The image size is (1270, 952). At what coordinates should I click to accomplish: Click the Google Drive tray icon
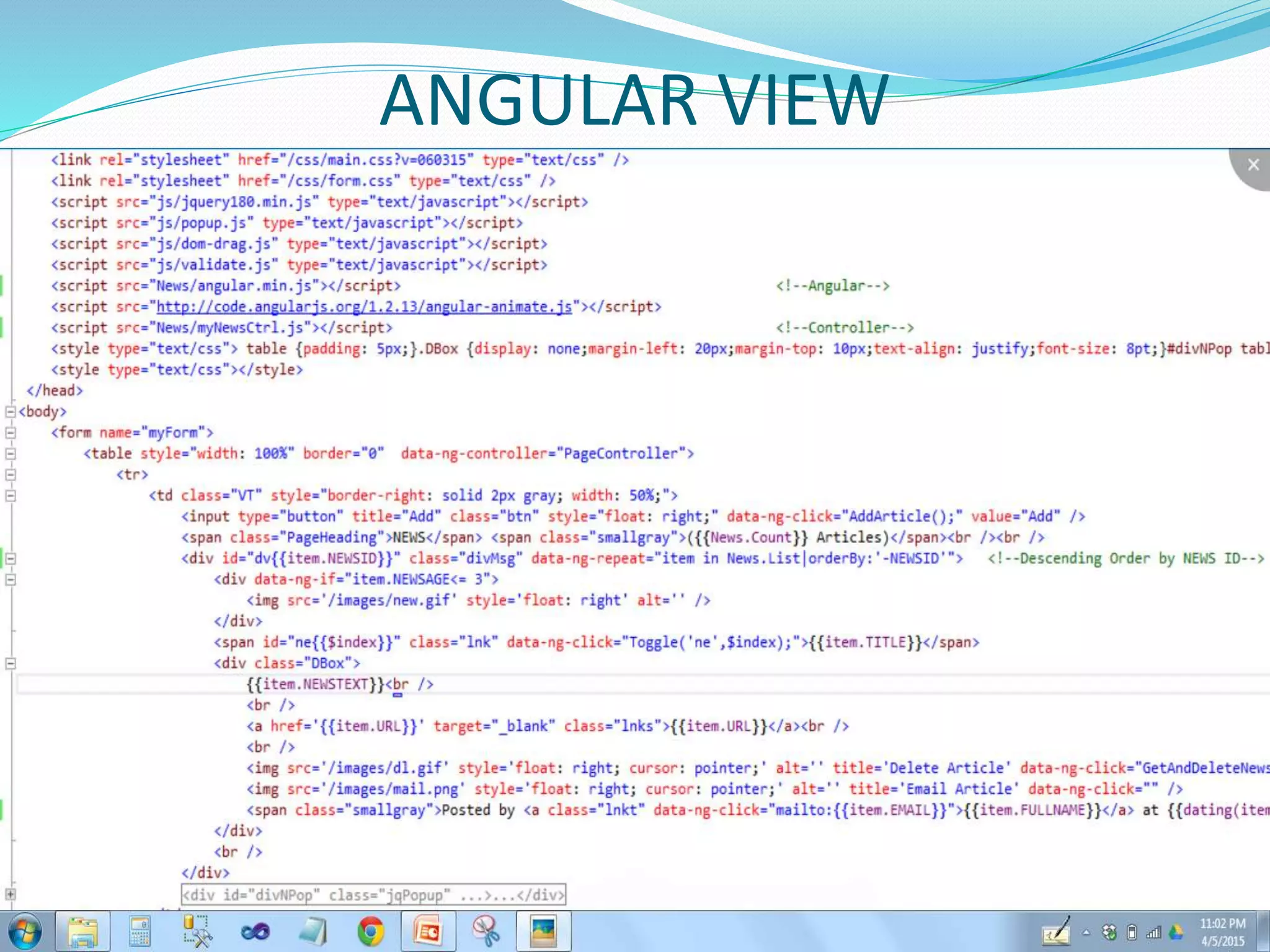1176,932
